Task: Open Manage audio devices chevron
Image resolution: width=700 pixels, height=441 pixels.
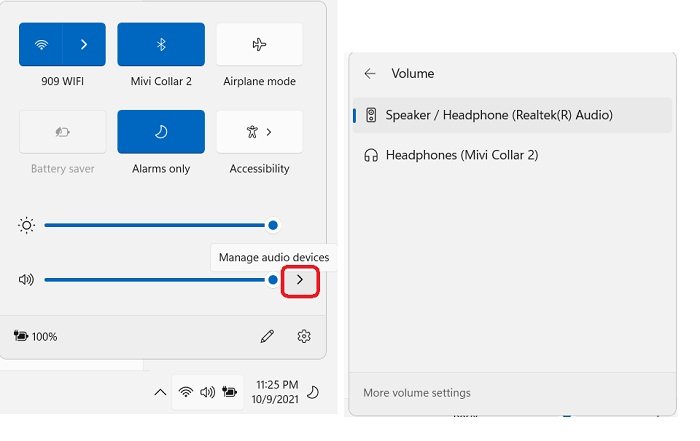Action: pyautogui.click(x=300, y=281)
